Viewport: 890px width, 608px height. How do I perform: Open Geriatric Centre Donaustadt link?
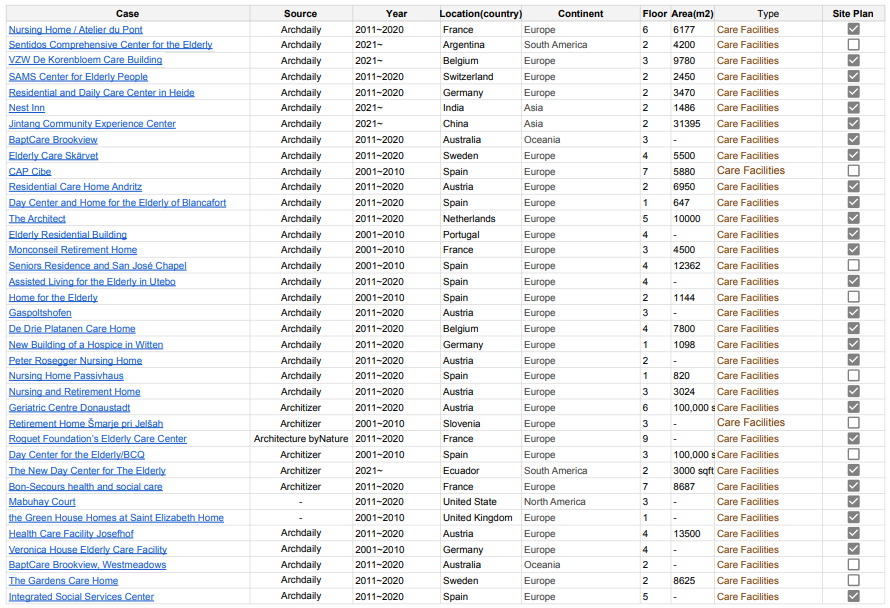click(69, 408)
